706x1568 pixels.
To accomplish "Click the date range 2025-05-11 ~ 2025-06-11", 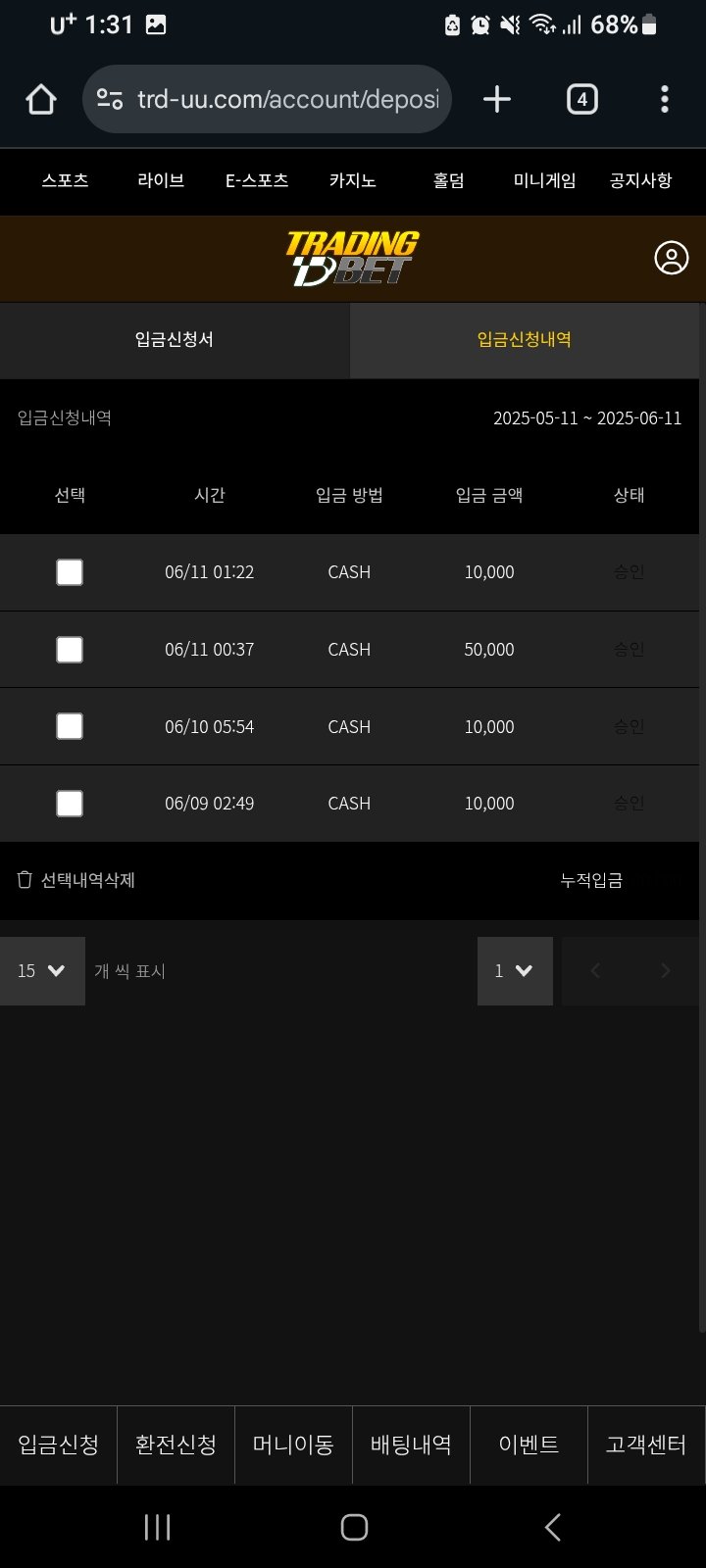I will click(x=586, y=418).
